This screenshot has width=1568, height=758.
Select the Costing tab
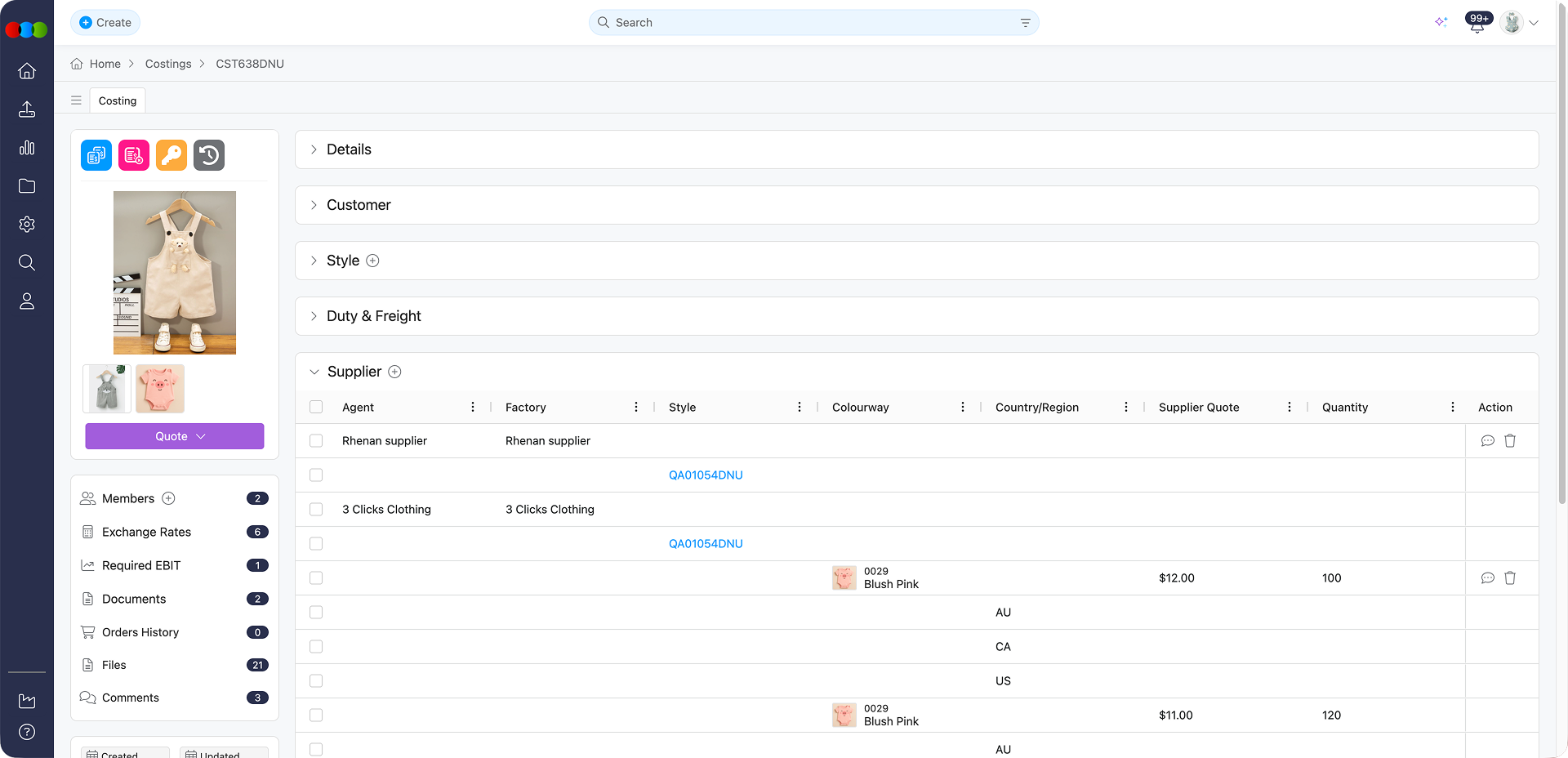[x=118, y=100]
